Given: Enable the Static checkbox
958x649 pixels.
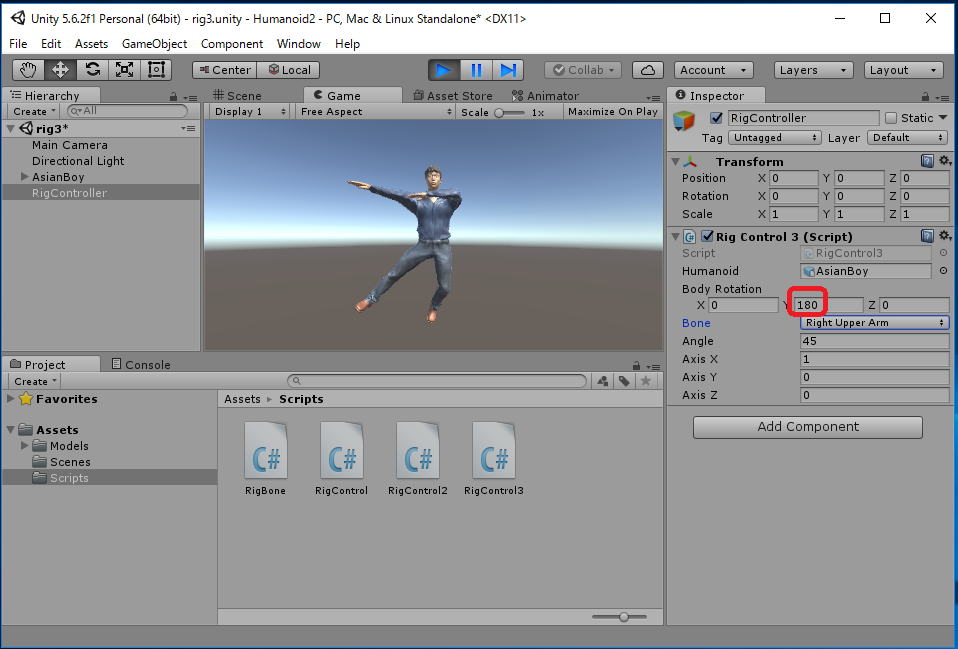Looking at the screenshot, I should pos(892,118).
